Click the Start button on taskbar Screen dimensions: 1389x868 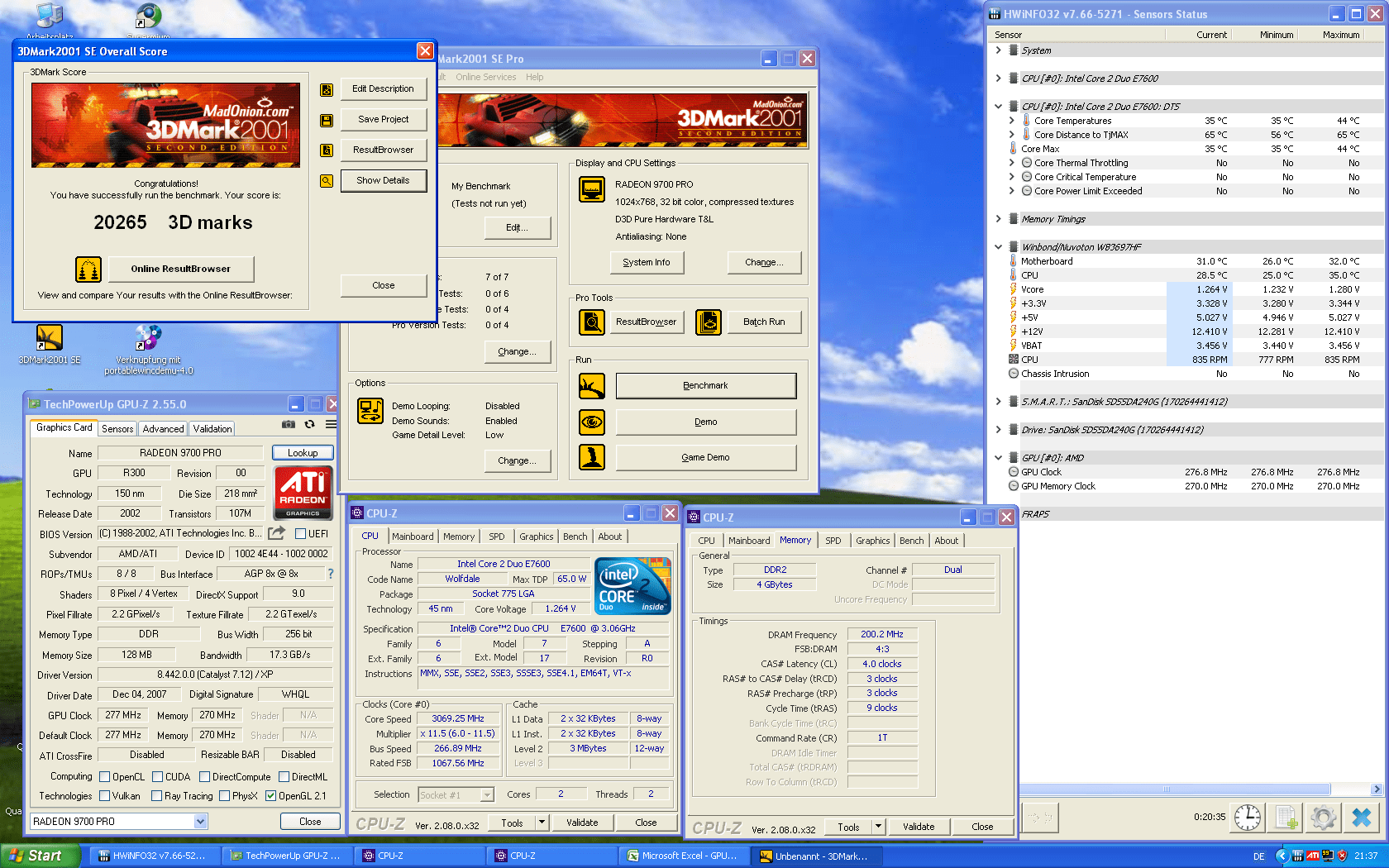[39, 856]
